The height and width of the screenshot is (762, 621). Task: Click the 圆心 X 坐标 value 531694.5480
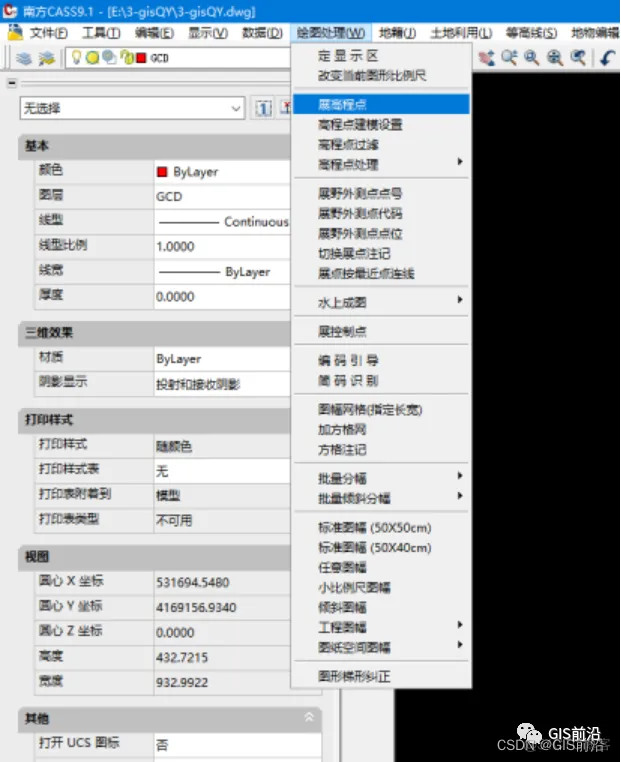click(223, 582)
